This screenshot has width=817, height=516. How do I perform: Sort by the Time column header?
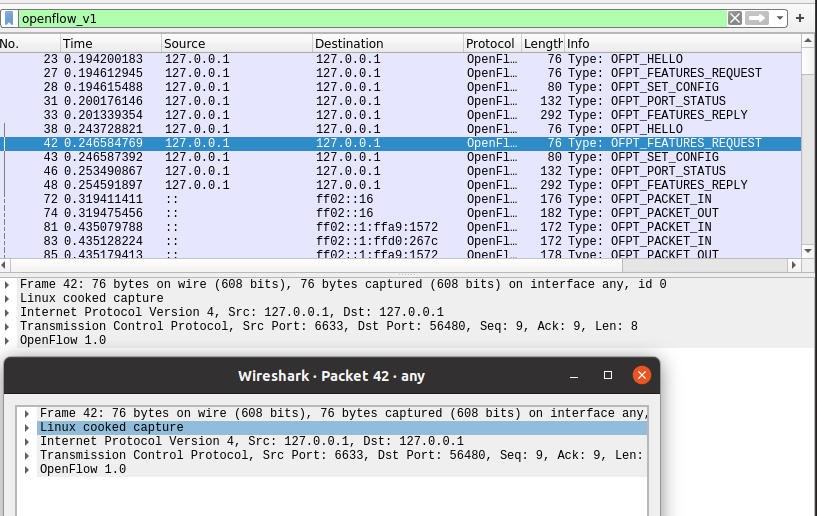click(x=111, y=44)
